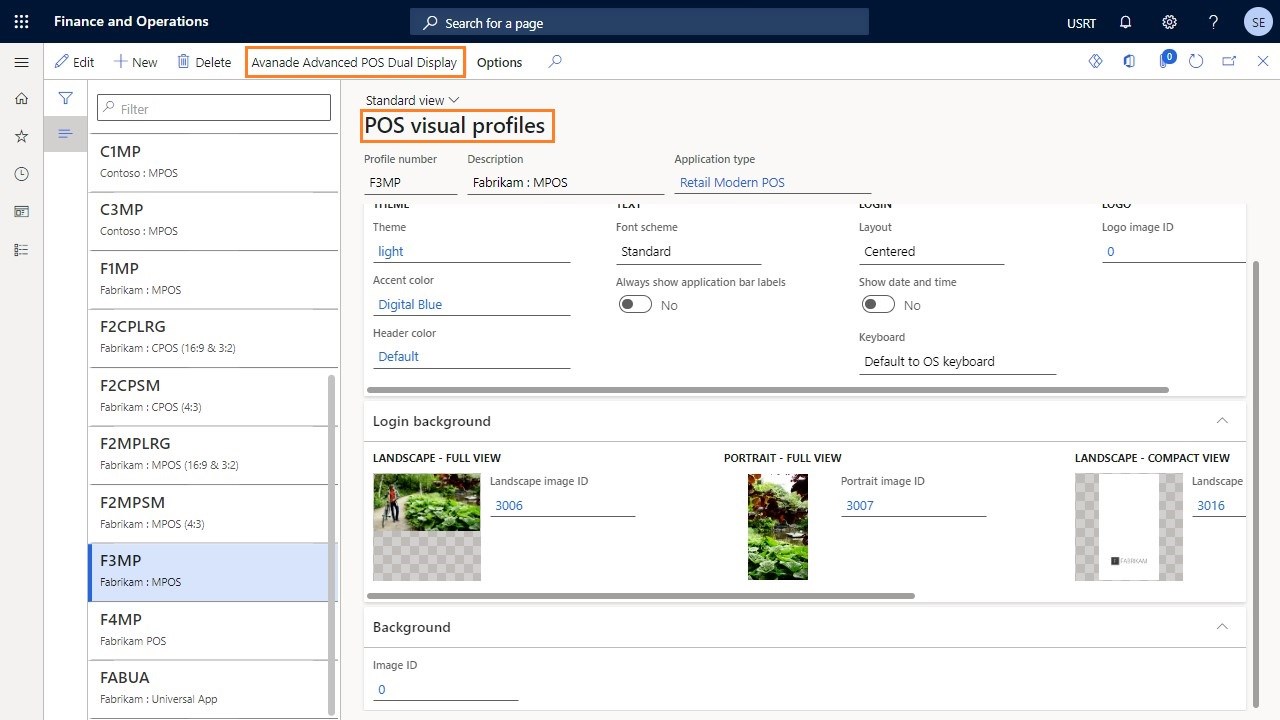Toggle Always show application bar labels
Image resolution: width=1280 pixels, height=720 pixels.
tap(635, 305)
